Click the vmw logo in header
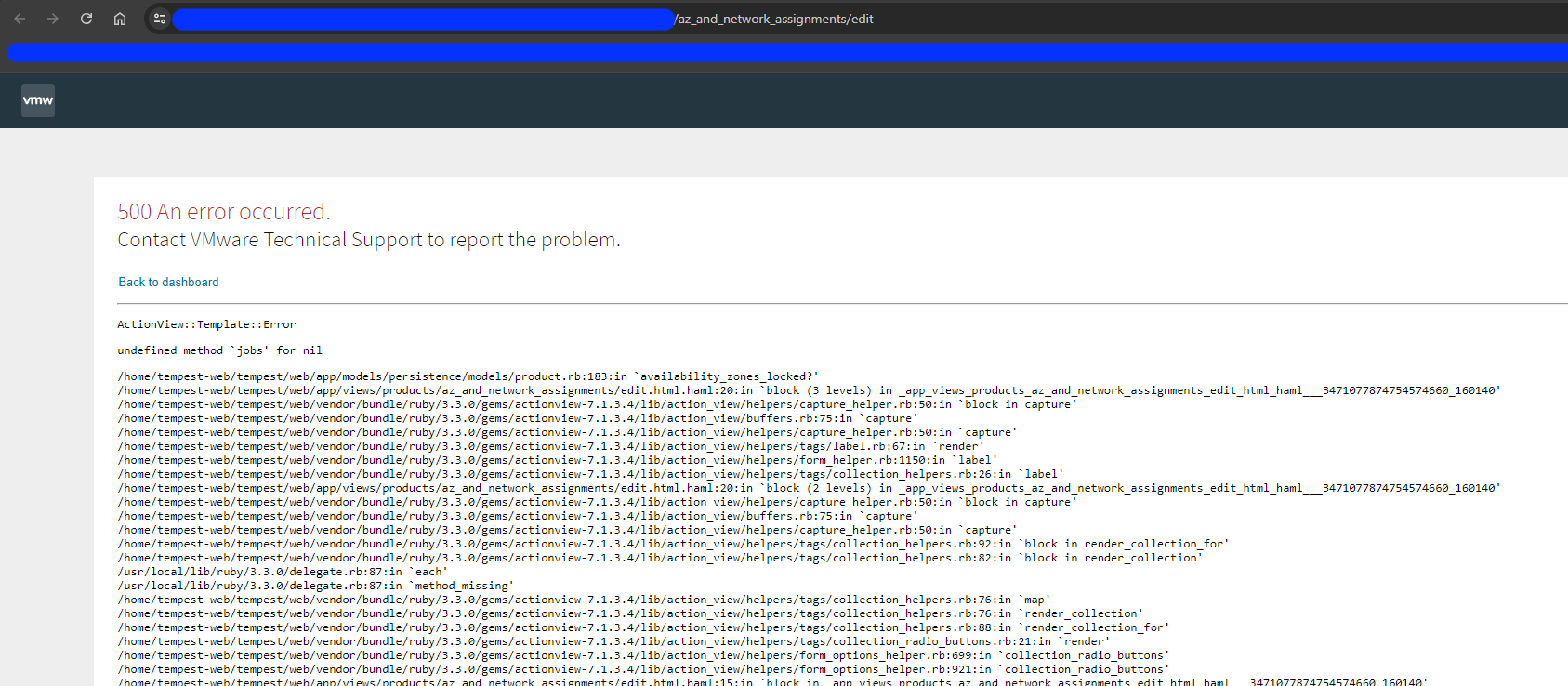 coord(38,100)
